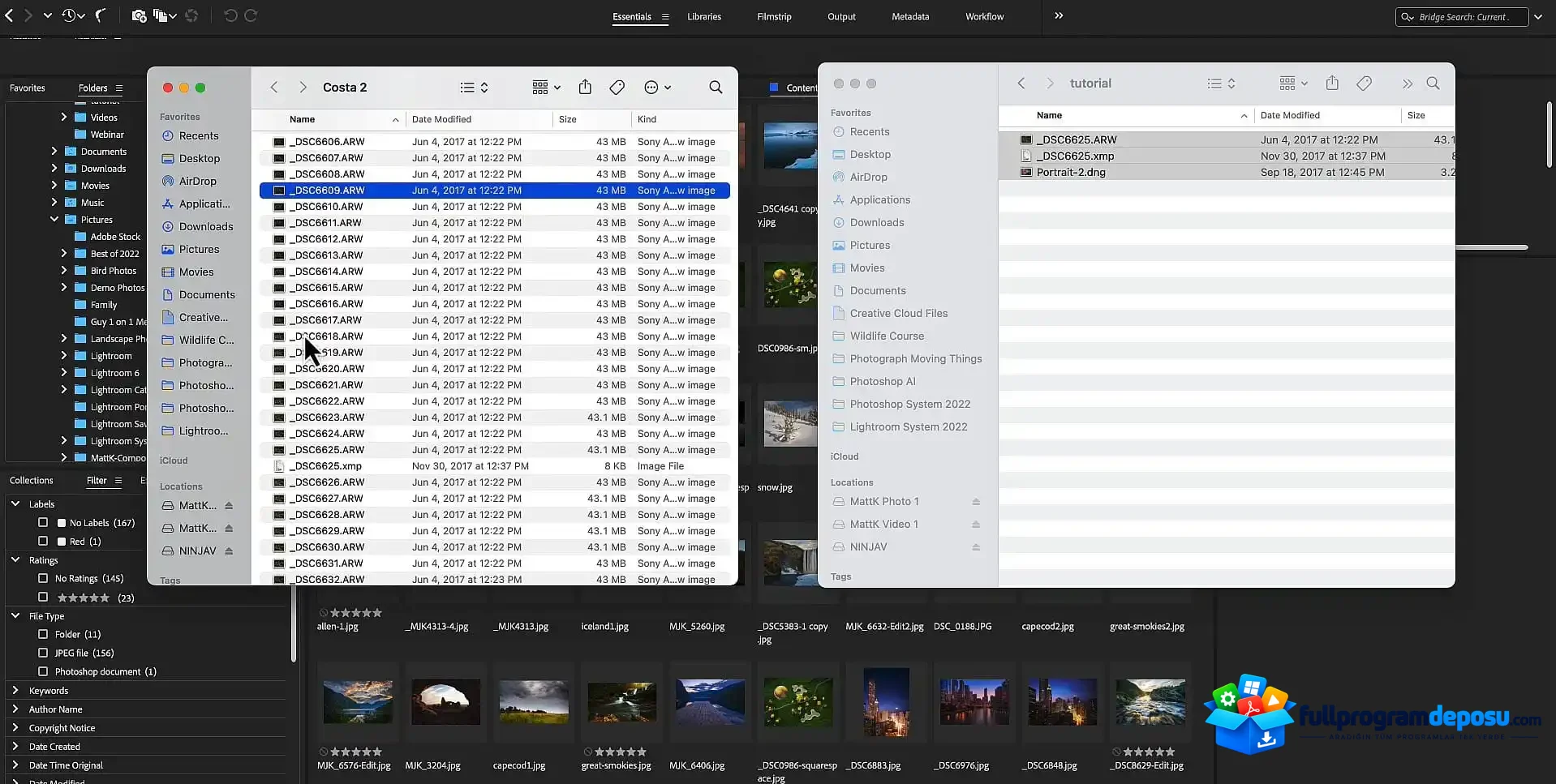This screenshot has width=1556, height=784.
Task: Check the JPEG file (156) filter
Action: click(43, 653)
